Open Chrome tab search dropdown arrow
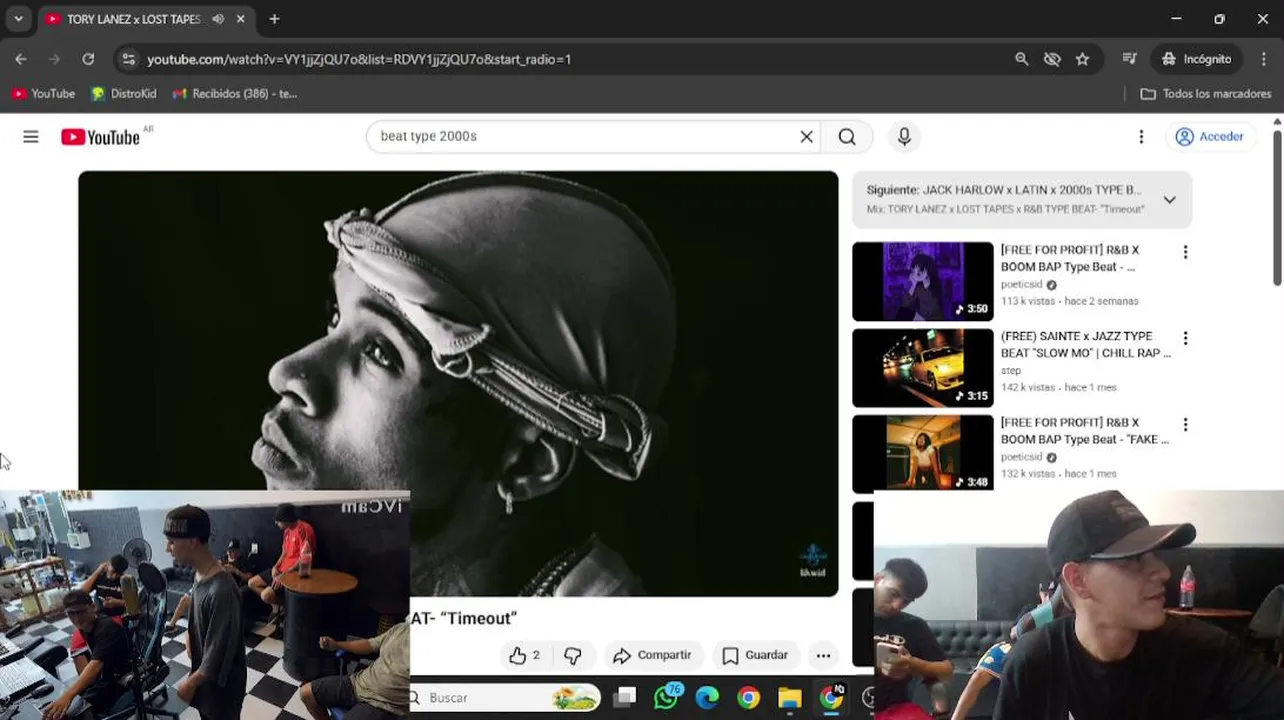This screenshot has width=1284, height=720. (x=18, y=19)
